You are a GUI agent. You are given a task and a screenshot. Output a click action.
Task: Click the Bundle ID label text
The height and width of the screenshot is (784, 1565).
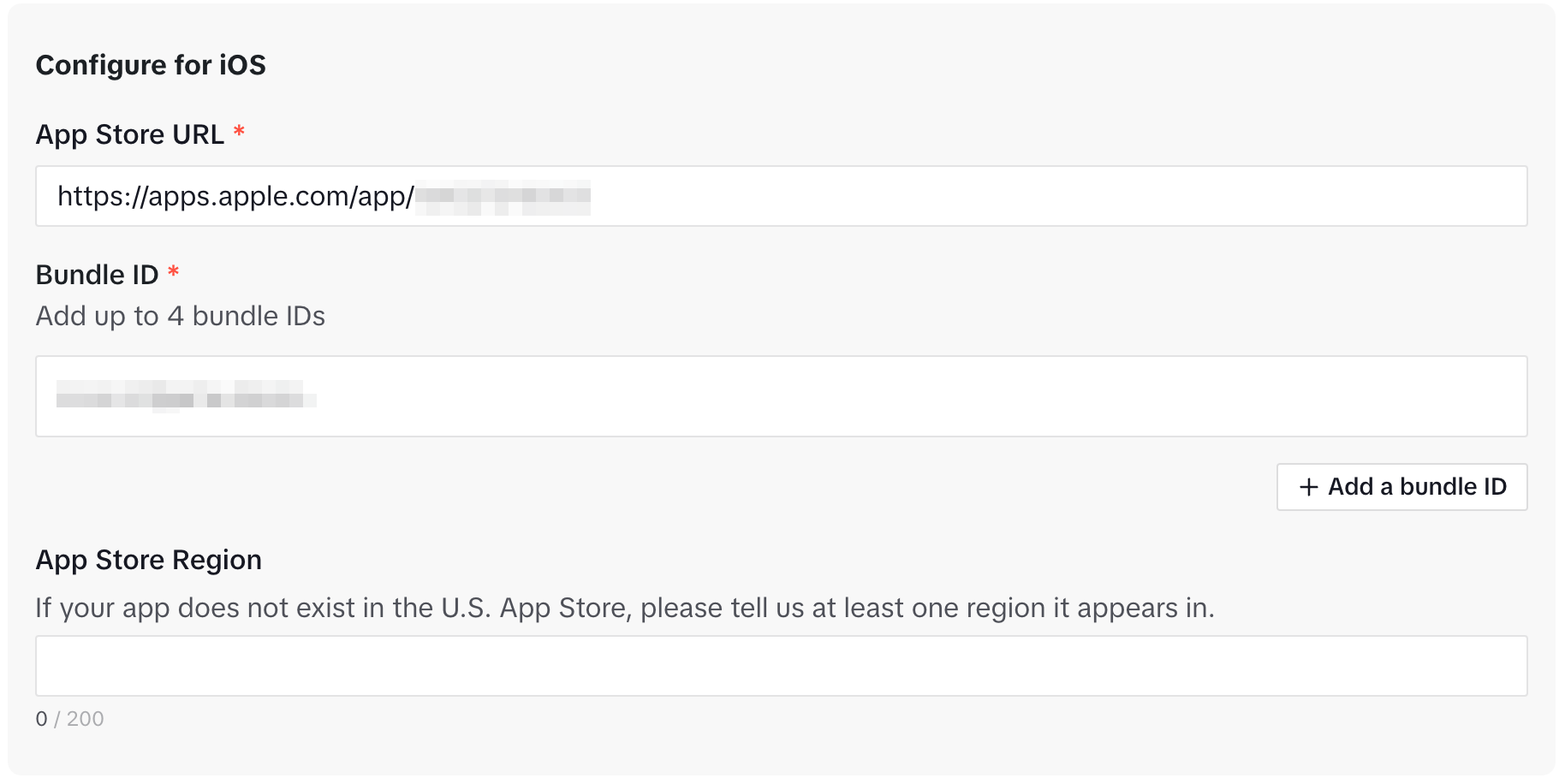coord(98,275)
